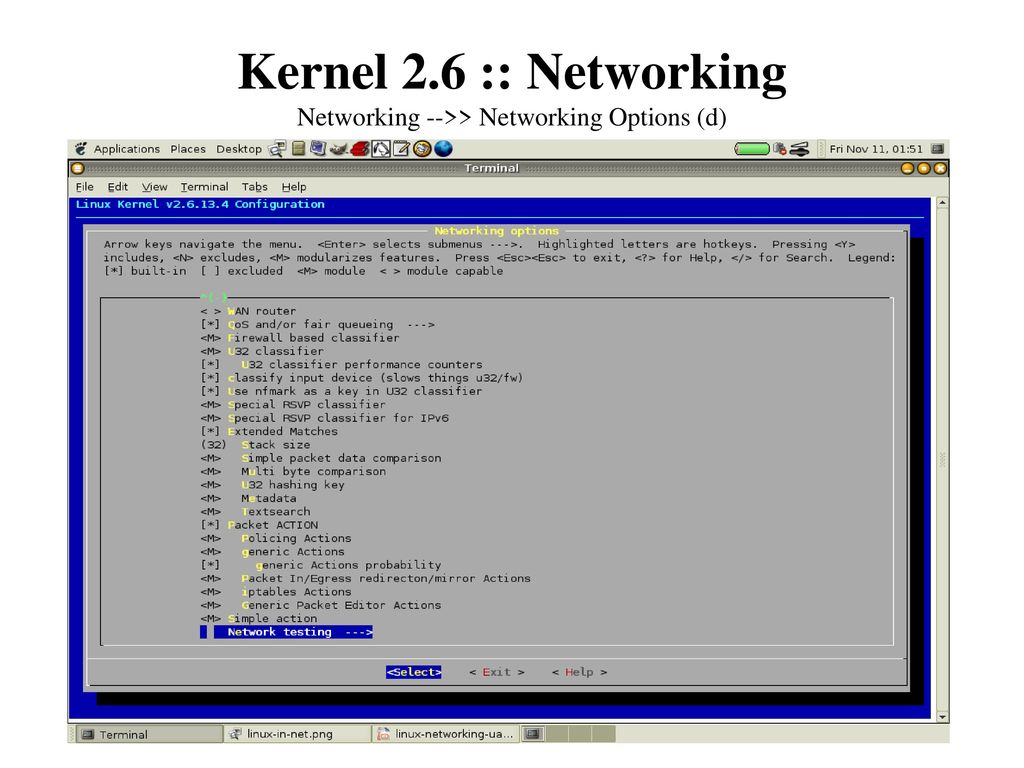Select Special RSVP classifier for IPv6 row

(325, 418)
